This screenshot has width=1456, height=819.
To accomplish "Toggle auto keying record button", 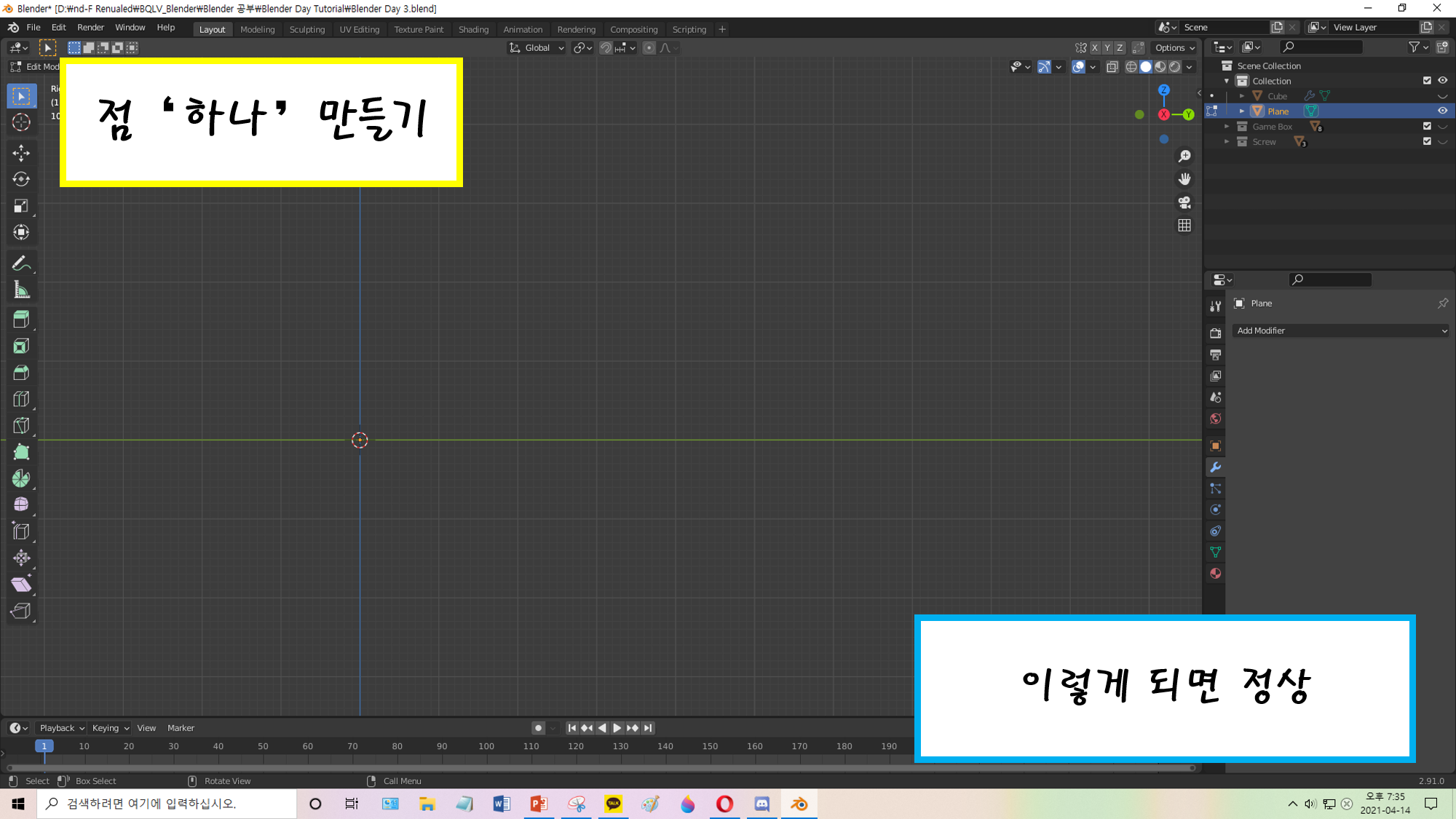I will [538, 728].
